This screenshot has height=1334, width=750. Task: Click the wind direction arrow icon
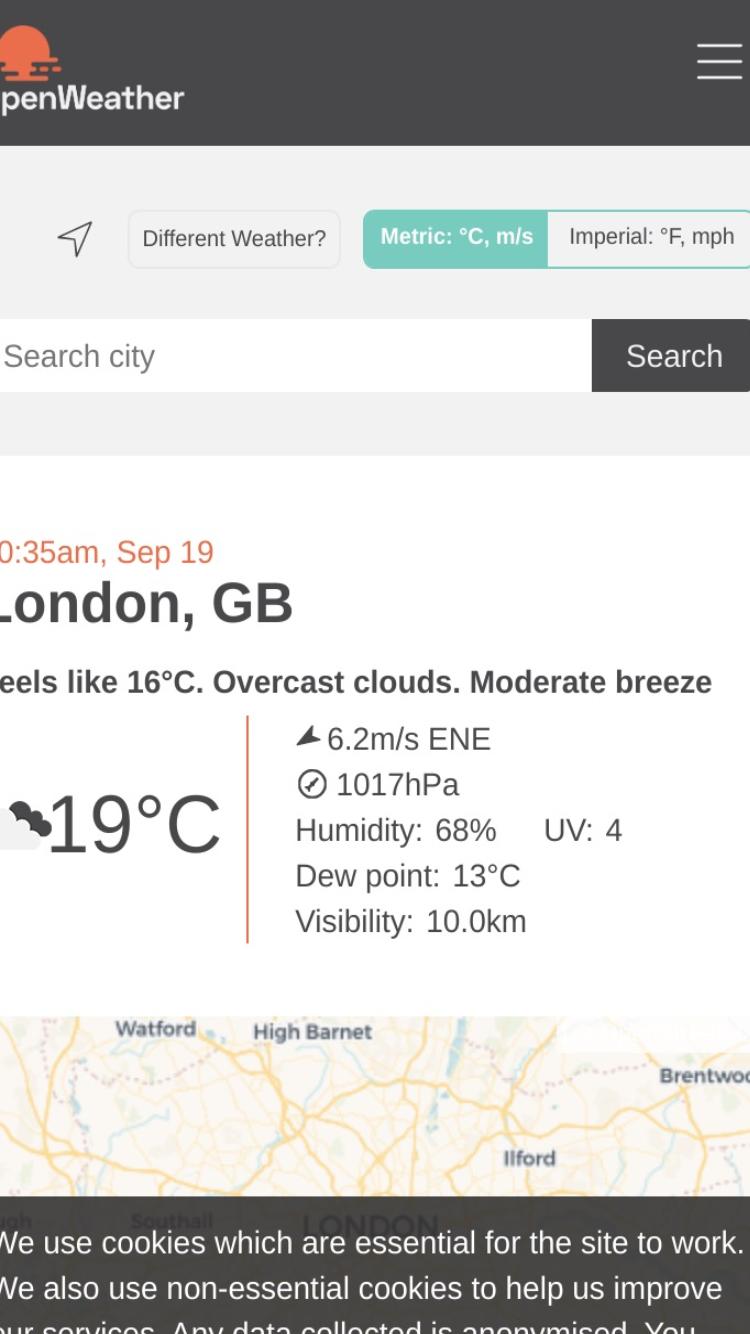(308, 738)
